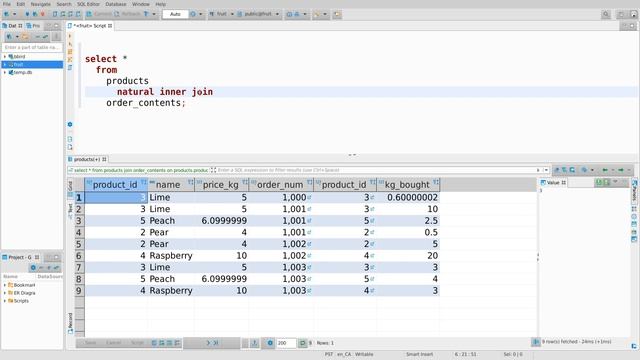Go to next result page arrow
This screenshot has height=360, width=640.
(x=208, y=343)
